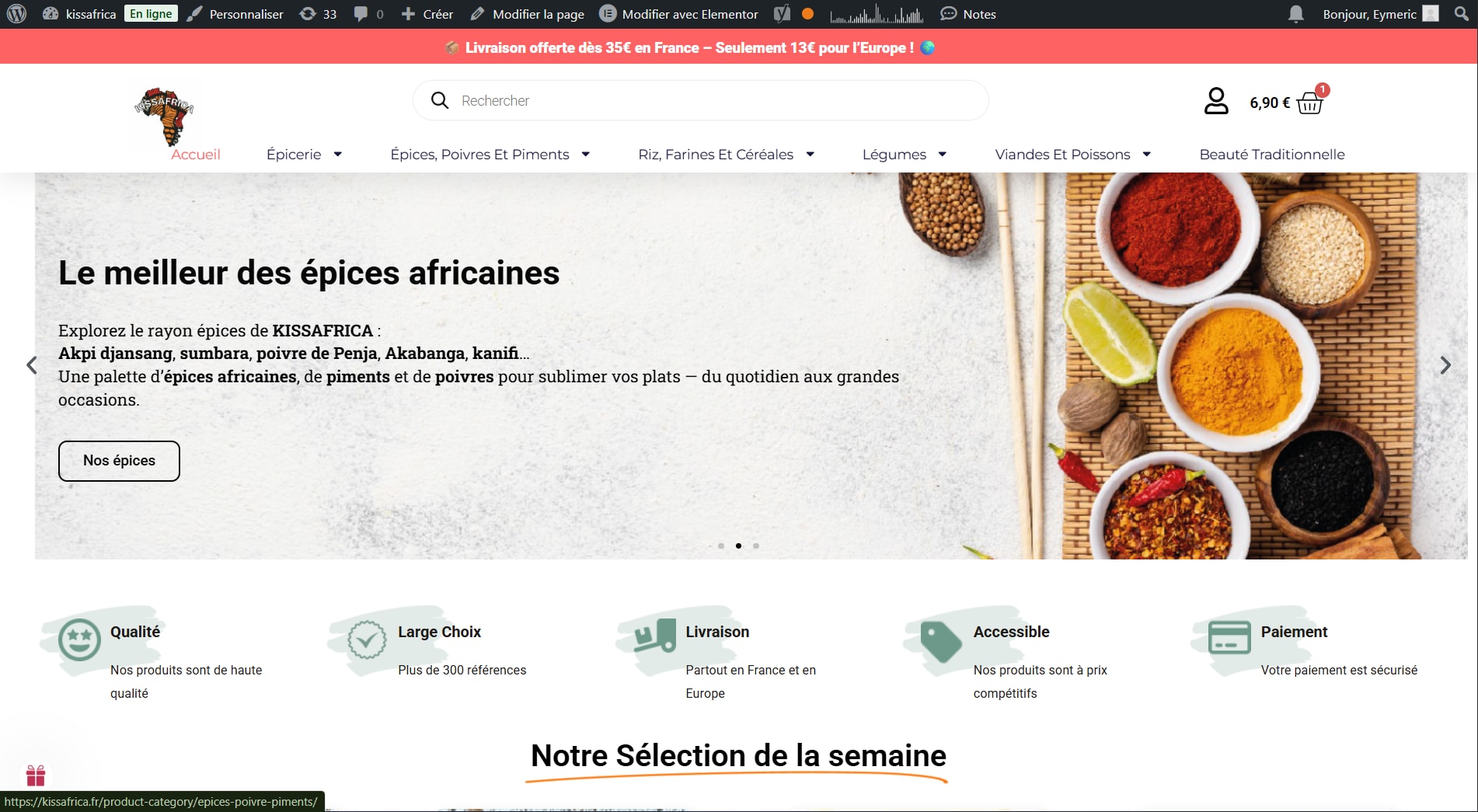Click the Yoast SEO icon

pos(783,14)
